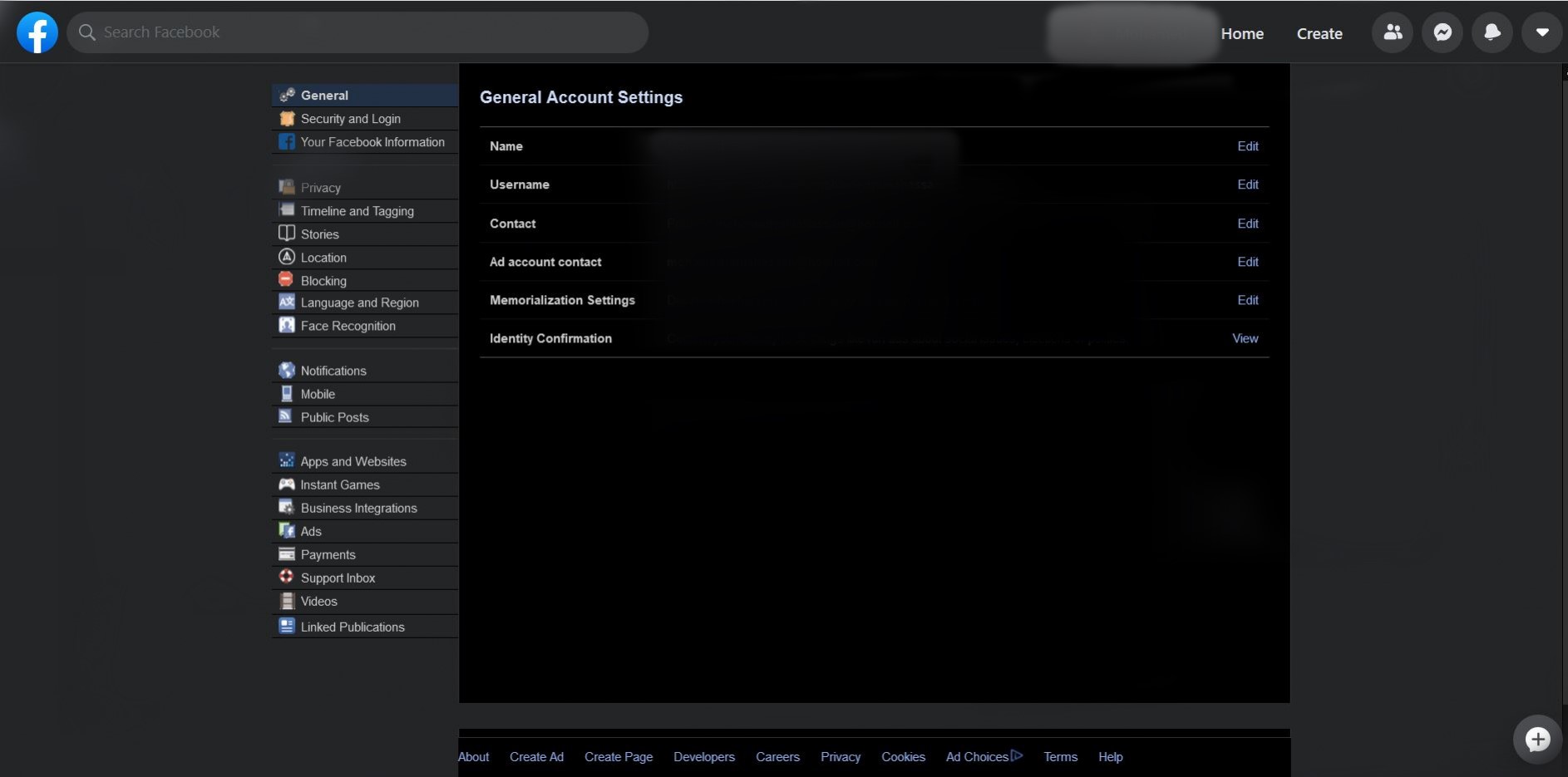Viewport: 1568px width, 777px height.
Task: Click the Support Inbox lifebuoy icon
Action: [x=287, y=577]
